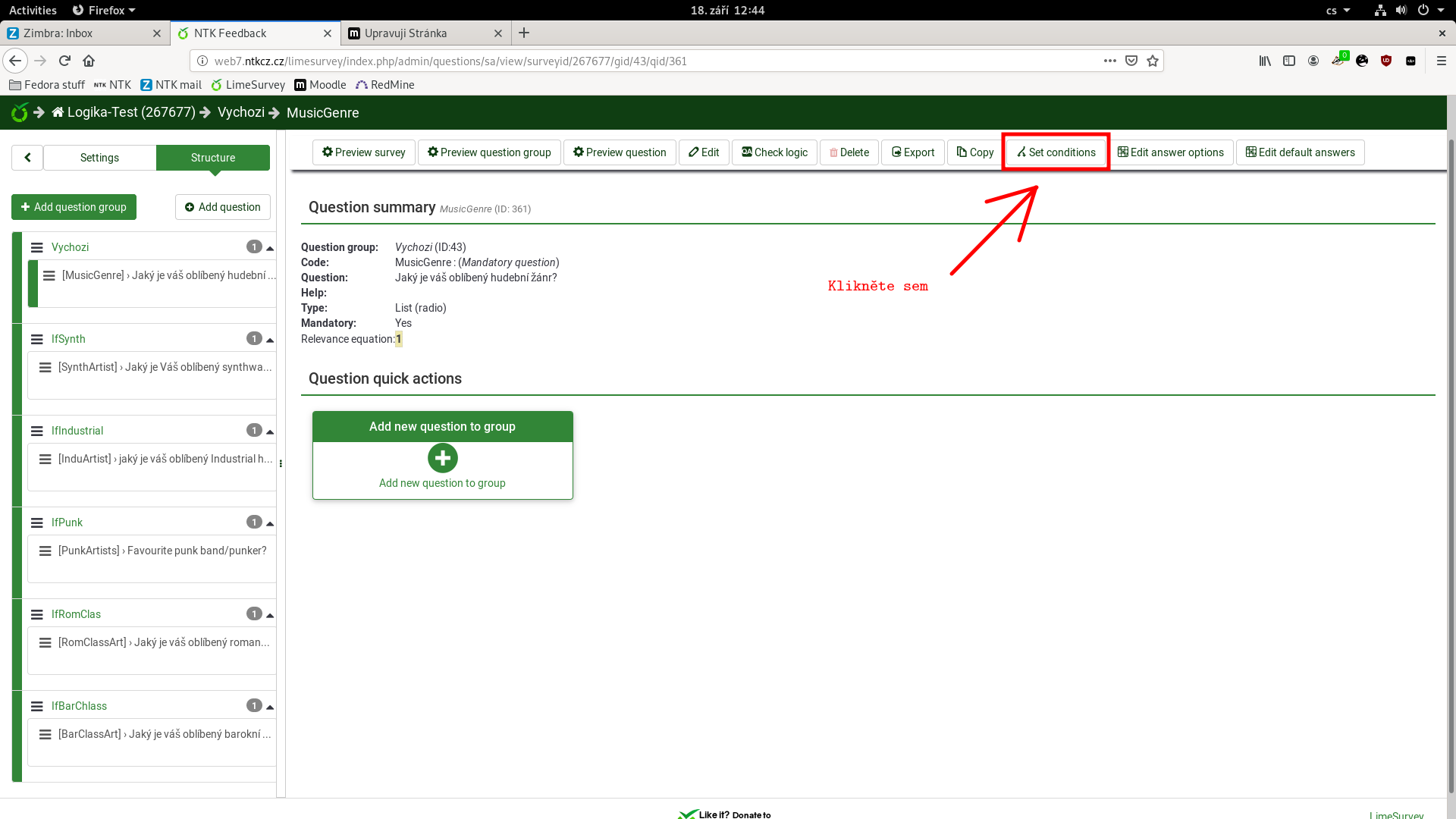The width and height of the screenshot is (1456, 819).
Task: Collapse the IfPunk group caret
Action: (x=270, y=523)
